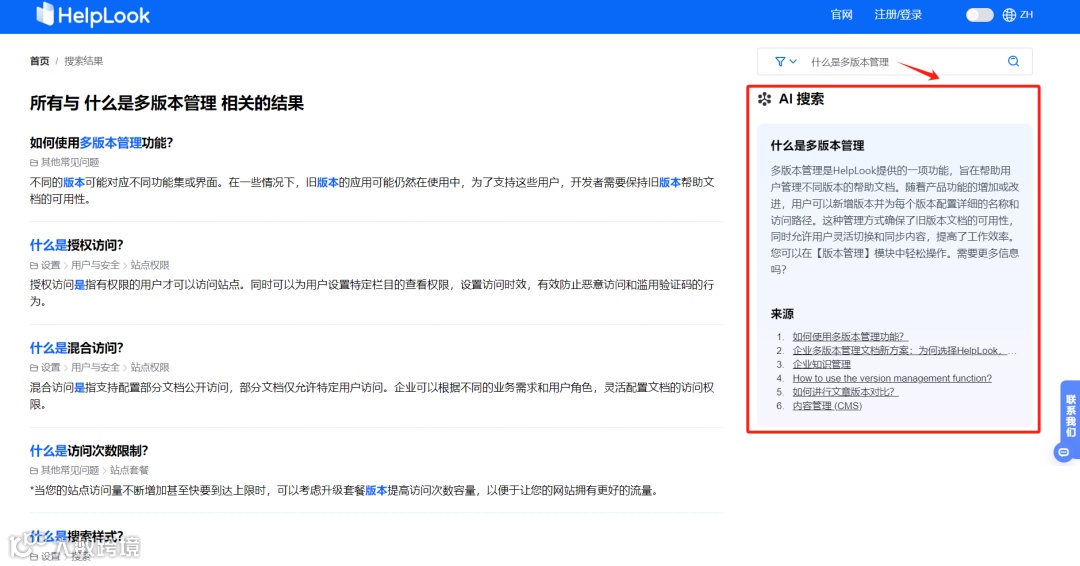The width and height of the screenshot is (1080, 566).
Task: Click 其他常见问题 path under 如何使用多版本管理功能
Action: tap(70, 163)
